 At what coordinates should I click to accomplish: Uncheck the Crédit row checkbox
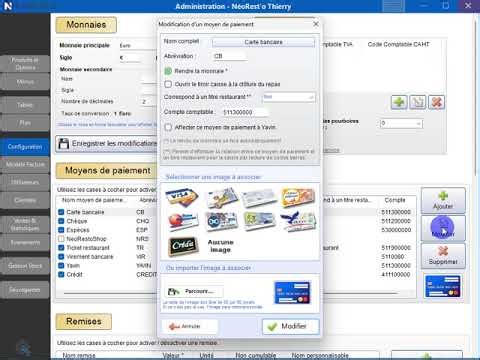click(x=61, y=274)
